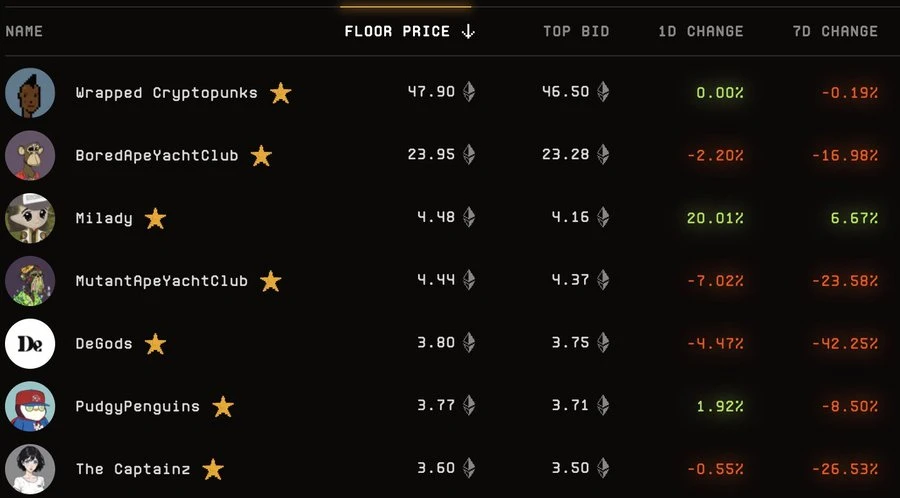Sort by 1D Change column
Screen dimensions: 900x498
(700, 32)
